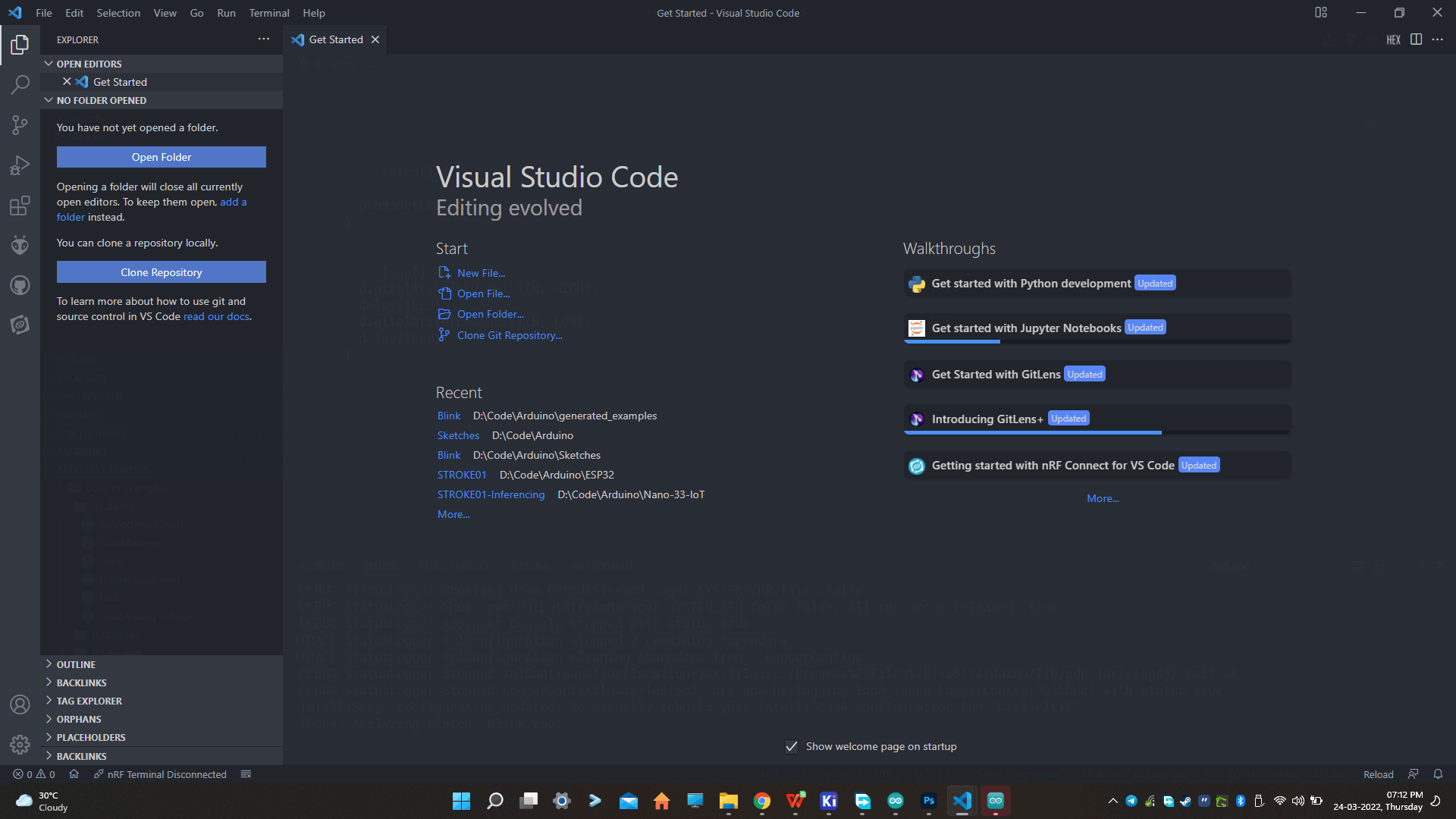Open the View menu
This screenshot has height=819, width=1456.
pyautogui.click(x=165, y=13)
